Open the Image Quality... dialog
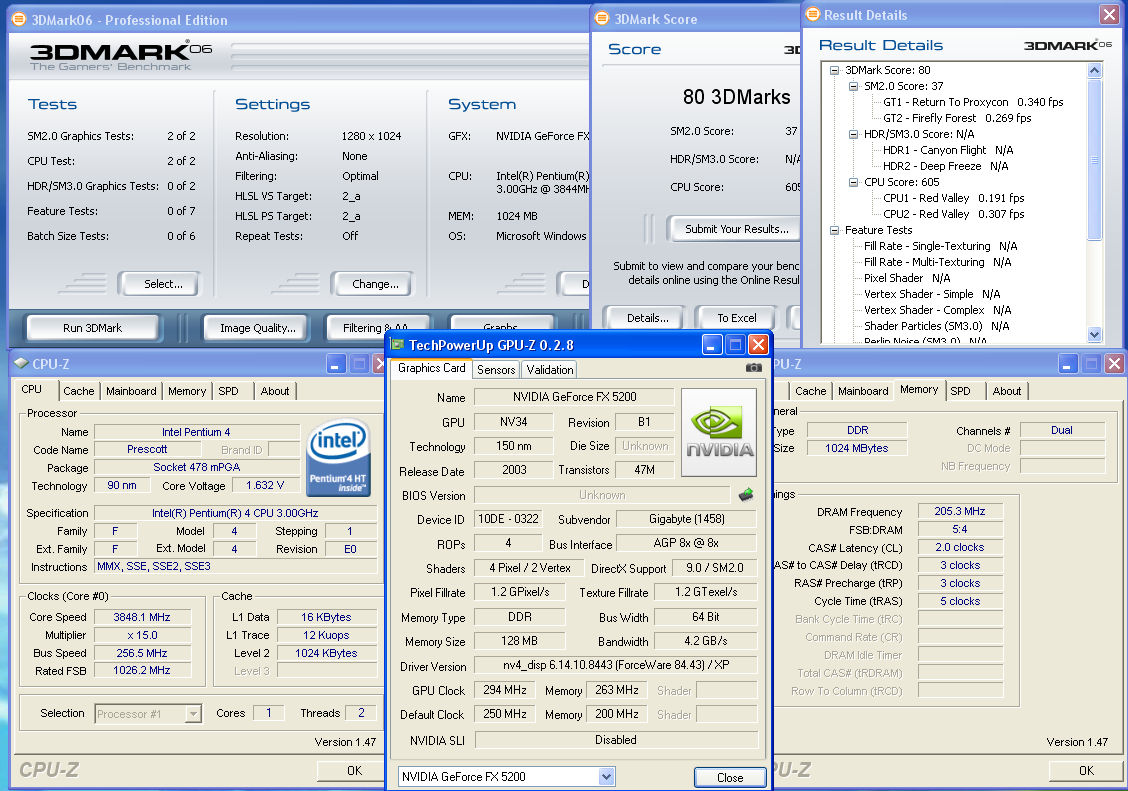Image resolution: width=1128 pixels, height=791 pixels. coord(258,328)
